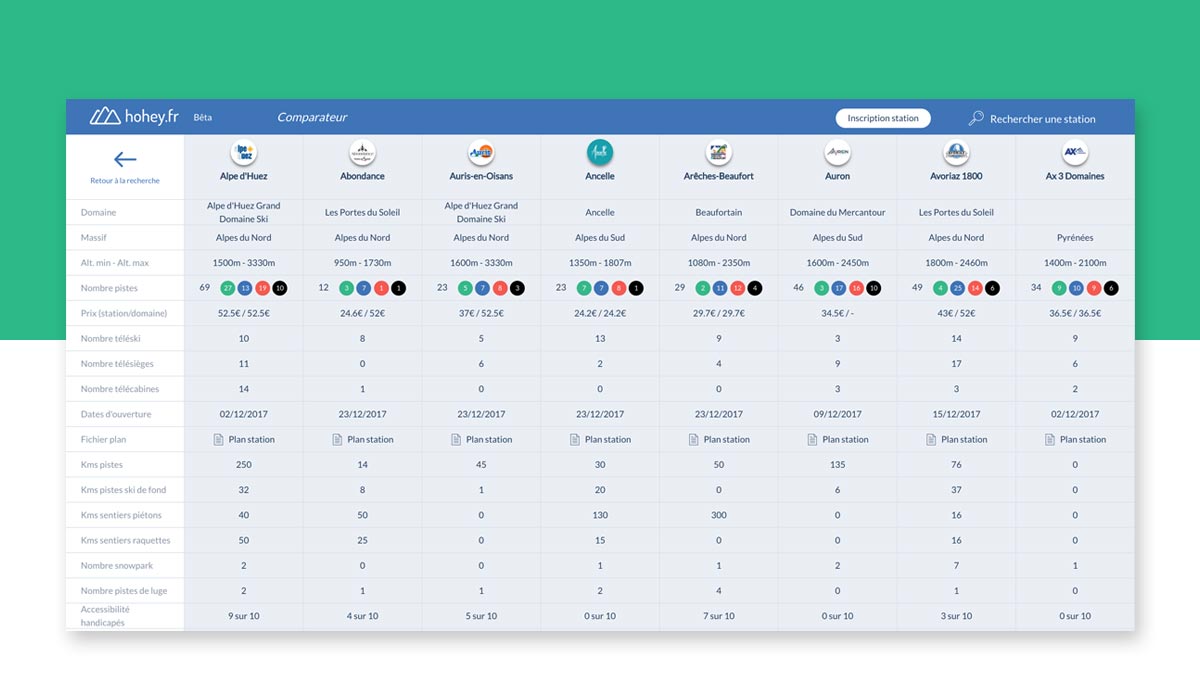This screenshot has width=1200, height=680.
Task: Open the teal Ancelle station logo
Action: pos(600,153)
